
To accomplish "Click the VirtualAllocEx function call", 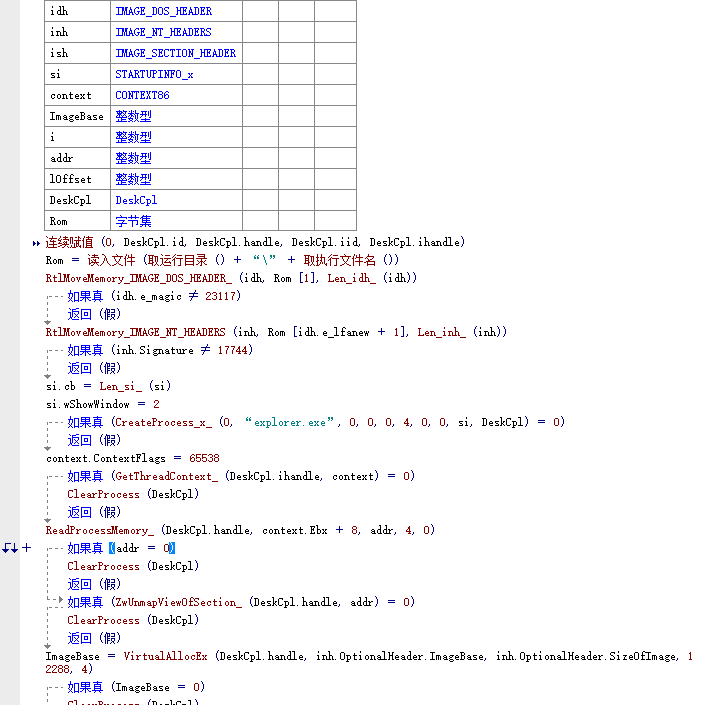I will tap(165, 656).
